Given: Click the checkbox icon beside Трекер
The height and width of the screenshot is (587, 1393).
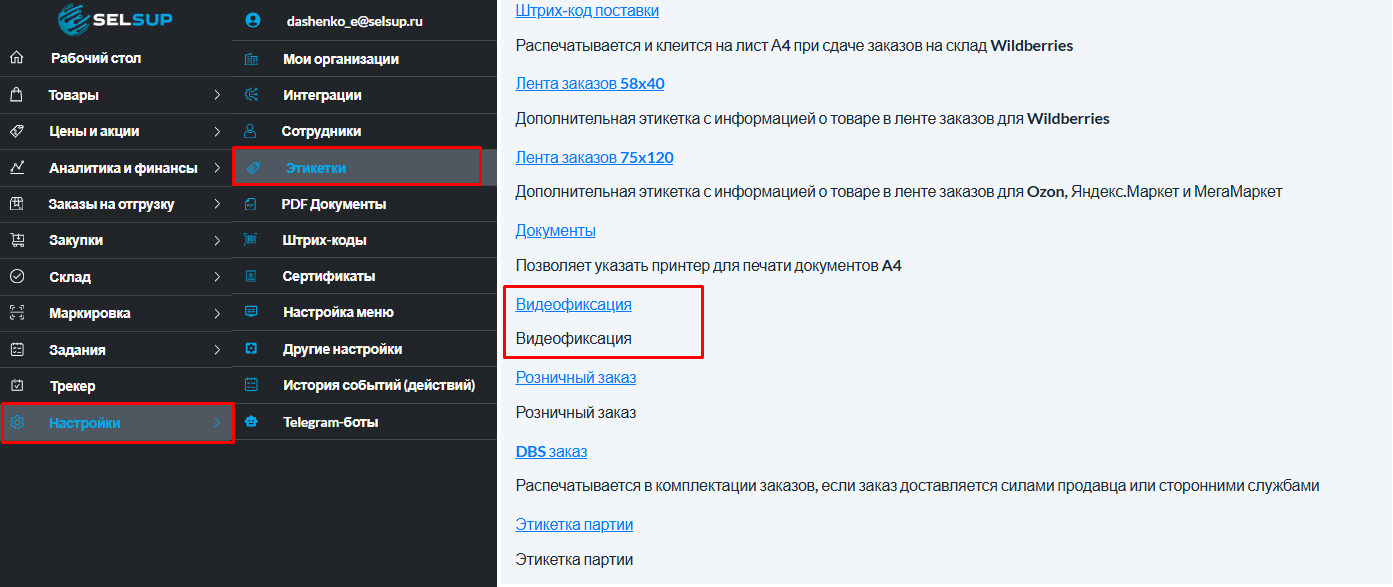Looking at the screenshot, I should 16,386.
